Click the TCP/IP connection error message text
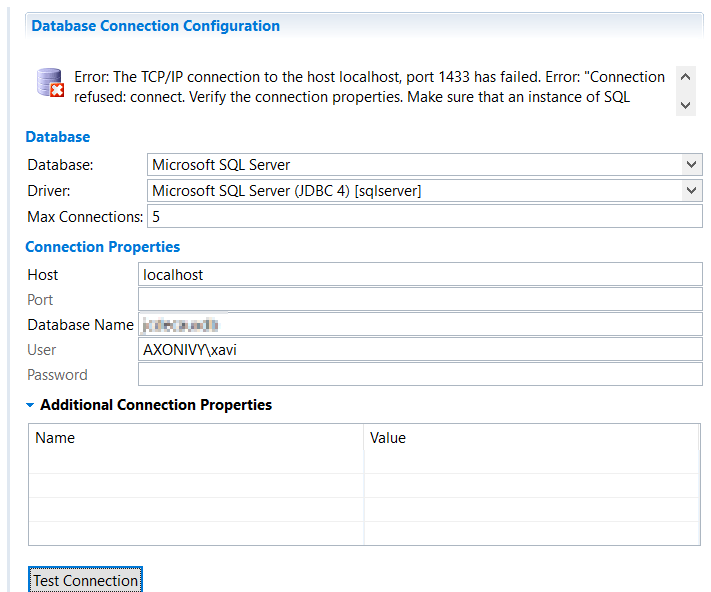 point(369,87)
